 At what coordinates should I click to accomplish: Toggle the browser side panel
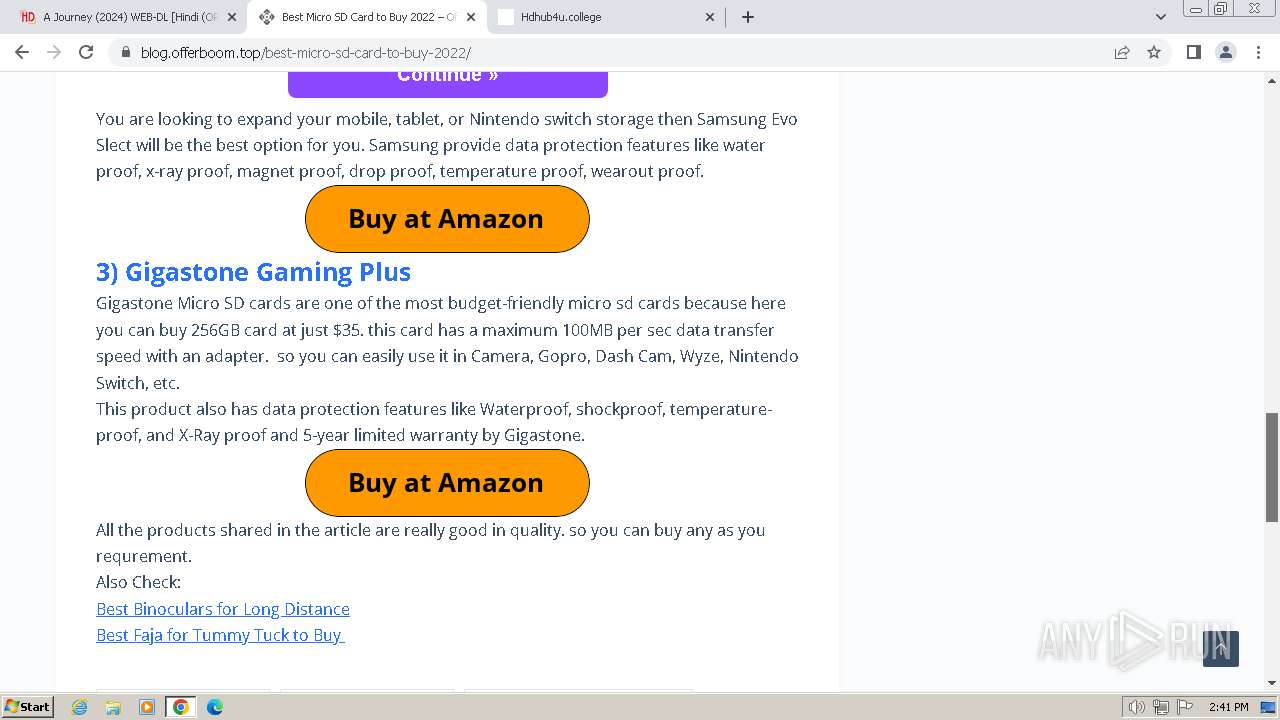click(x=1193, y=52)
